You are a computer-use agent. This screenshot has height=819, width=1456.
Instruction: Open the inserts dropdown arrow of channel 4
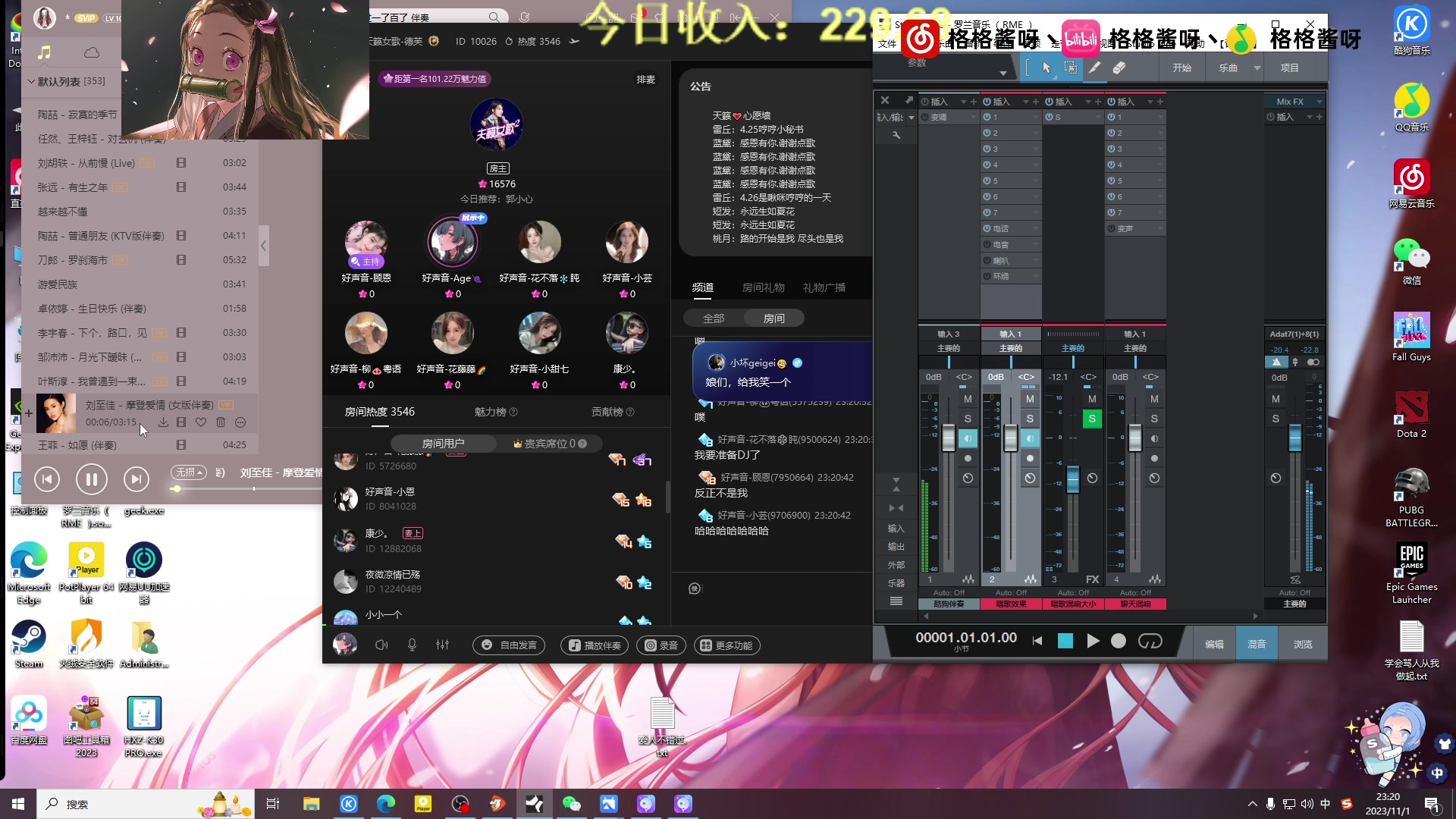coord(1150,102)
